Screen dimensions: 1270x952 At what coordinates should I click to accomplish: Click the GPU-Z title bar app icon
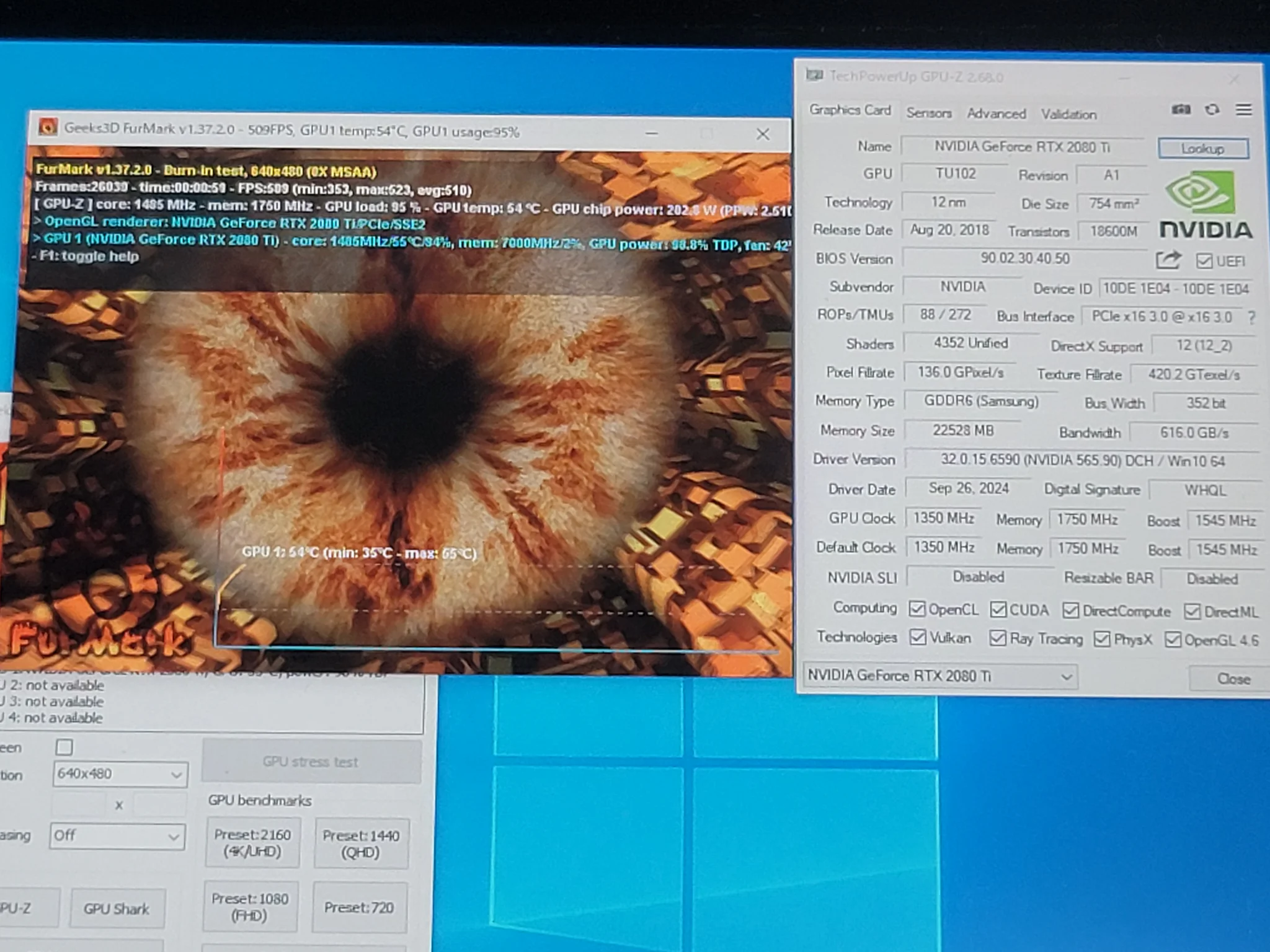[814, 76]
